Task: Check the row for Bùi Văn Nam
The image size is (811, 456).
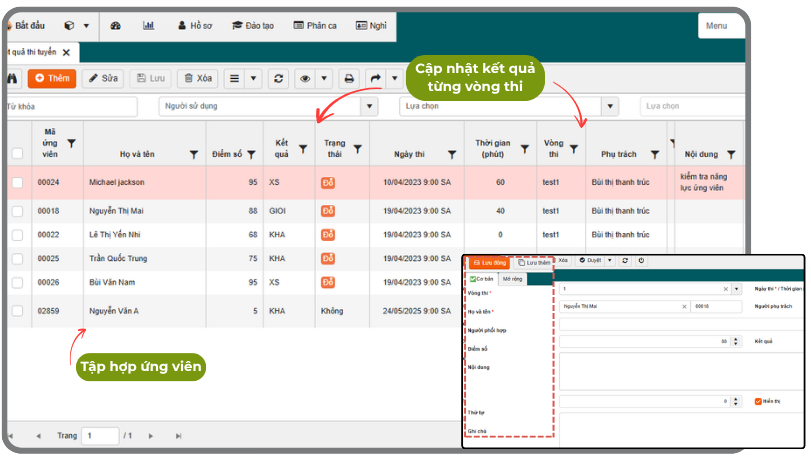Action: [18, 282]
